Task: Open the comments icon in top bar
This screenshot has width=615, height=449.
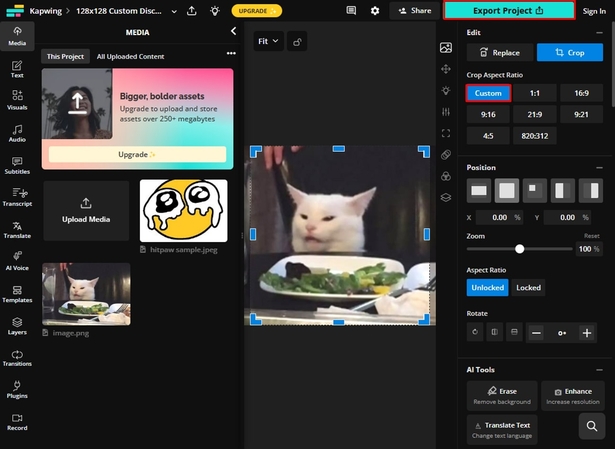Action: (x=351, y=11)
